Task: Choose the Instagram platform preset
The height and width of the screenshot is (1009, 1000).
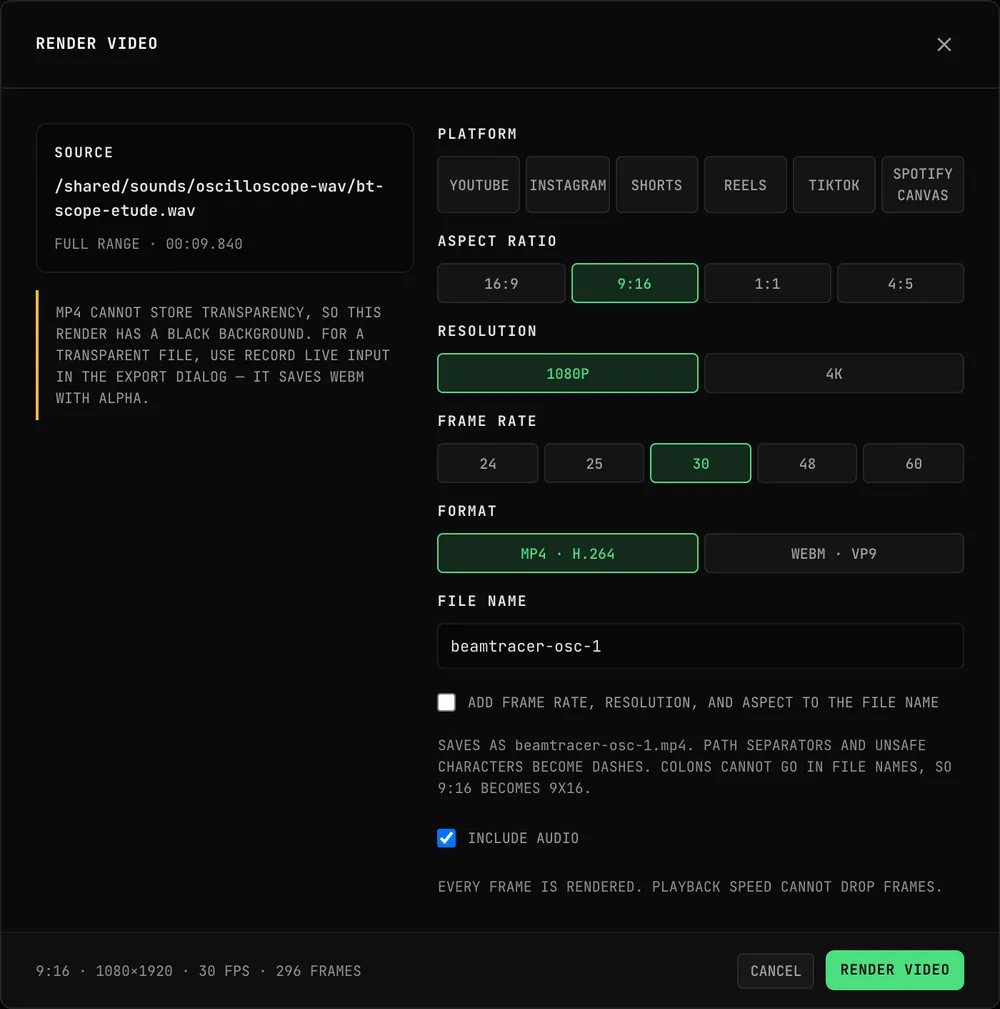Action: pyautogui.click(x=568, y=185)
